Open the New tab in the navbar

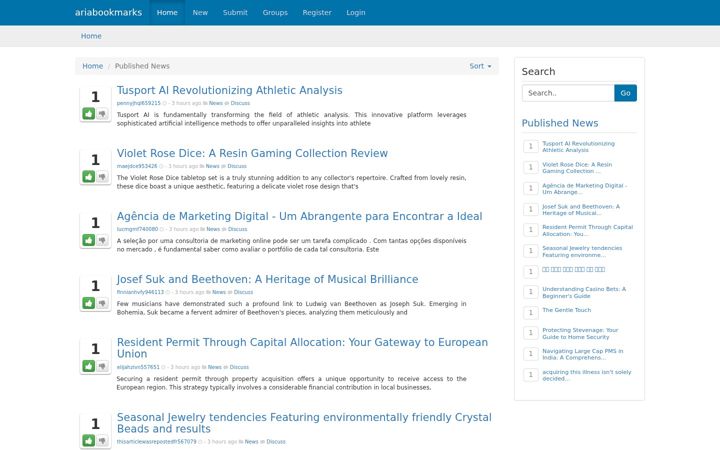point(200,12)
